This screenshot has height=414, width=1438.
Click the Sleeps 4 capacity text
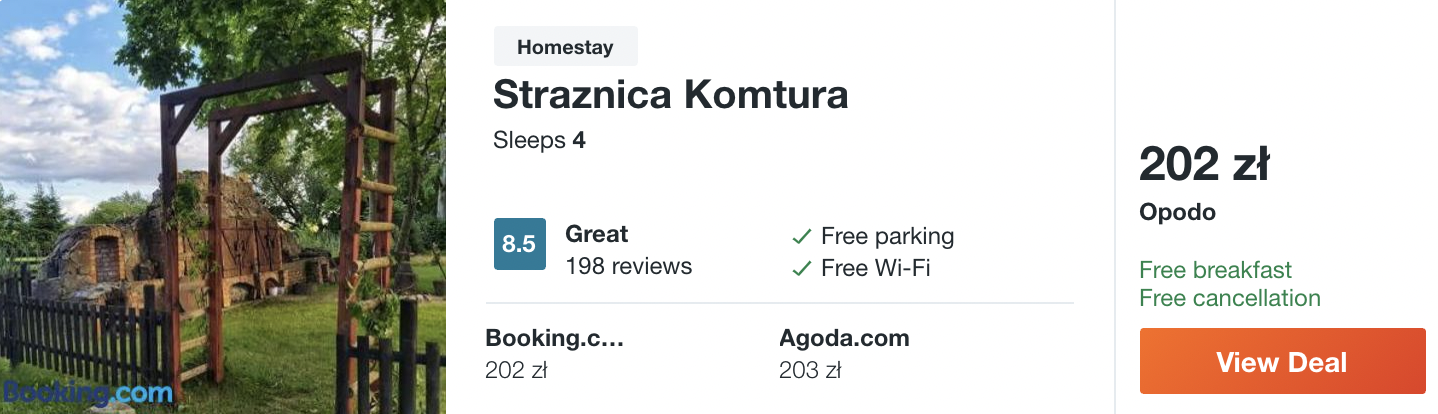[539, 140]
